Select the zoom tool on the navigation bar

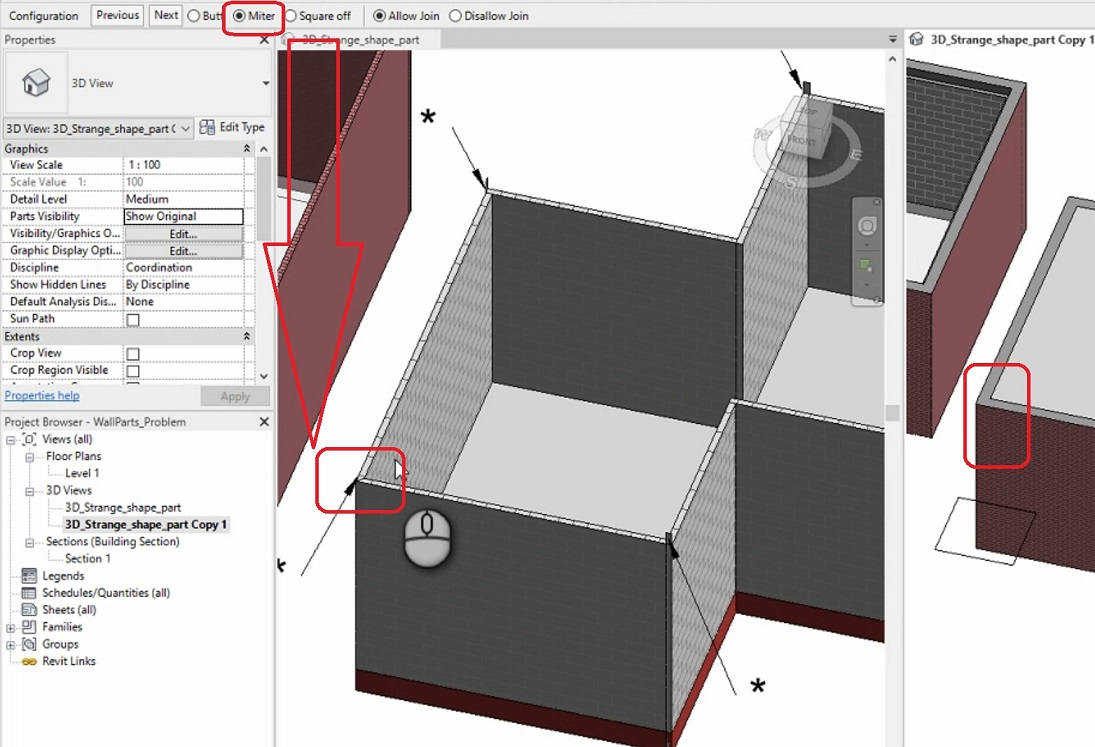866,263
